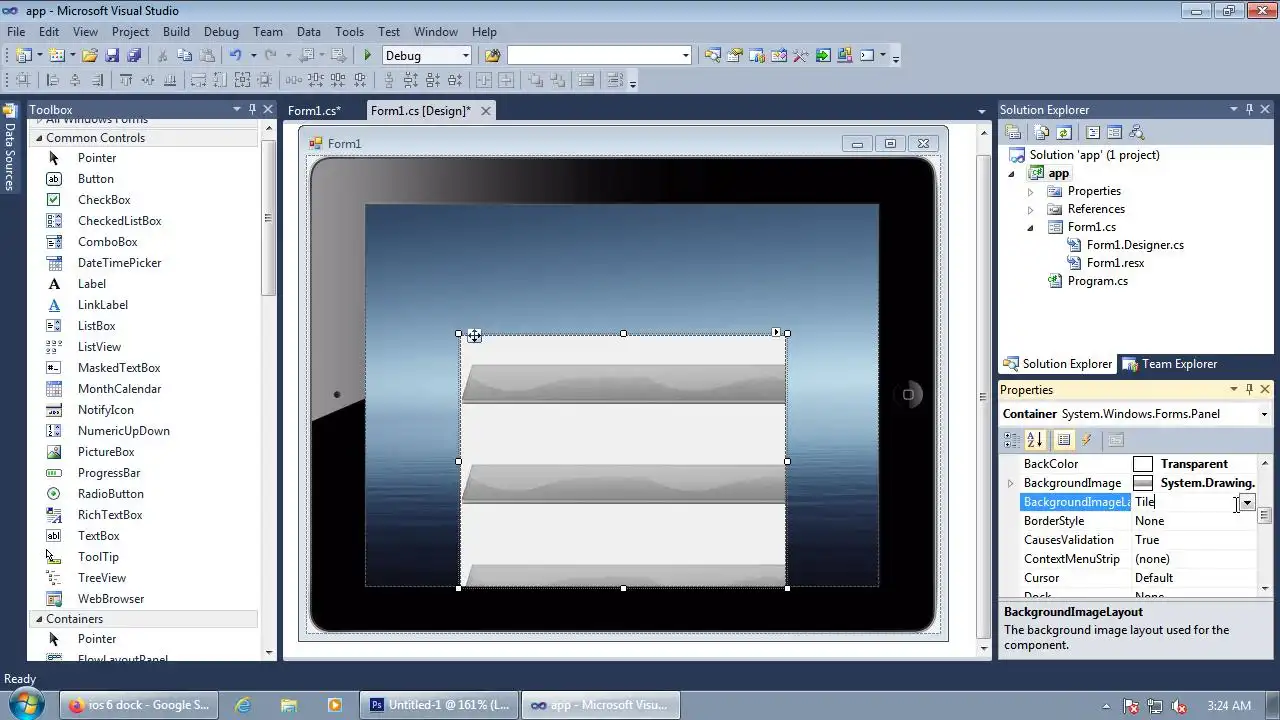The width and height of the screenshot is (1280, 720).
Task: Select Form1.resx in Solution Explorer
Action: [x=1115, y=263]
